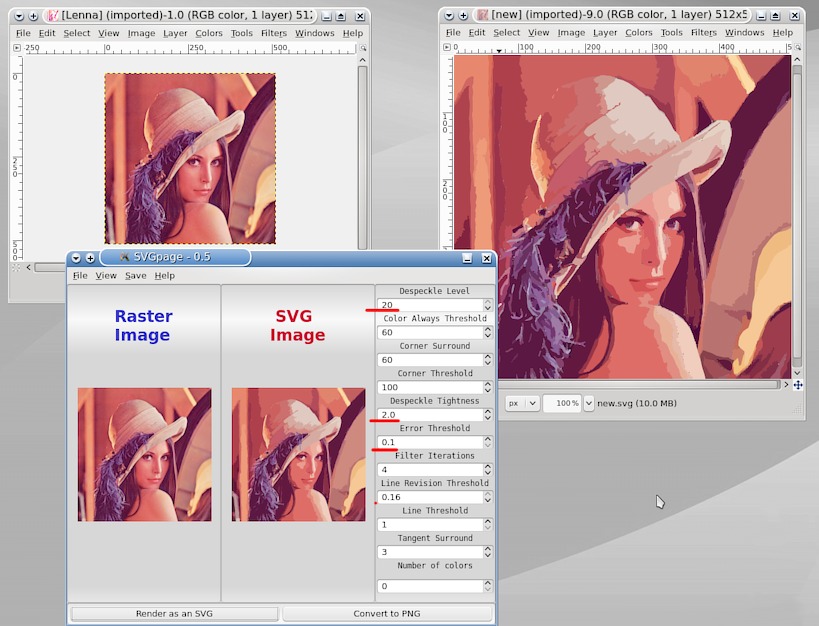Click plus sticky icon in SVGpage titlebar
Viewport: 819px width, 626px height.
tap(90, 258)
